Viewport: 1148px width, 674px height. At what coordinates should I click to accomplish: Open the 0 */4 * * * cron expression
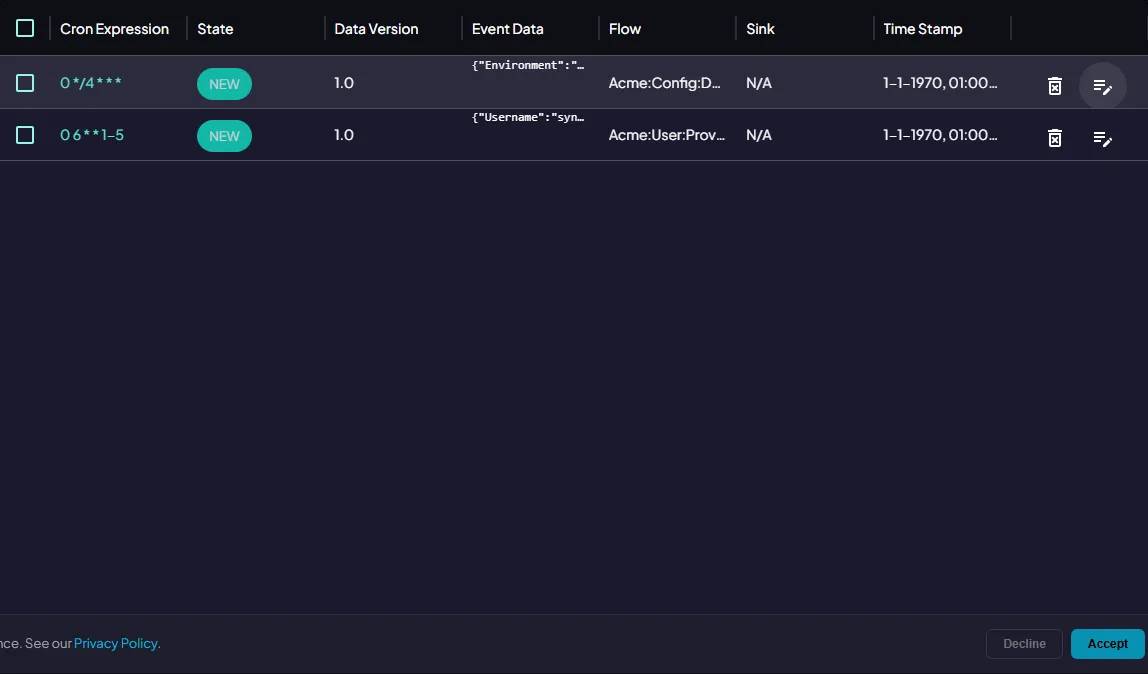91,83
